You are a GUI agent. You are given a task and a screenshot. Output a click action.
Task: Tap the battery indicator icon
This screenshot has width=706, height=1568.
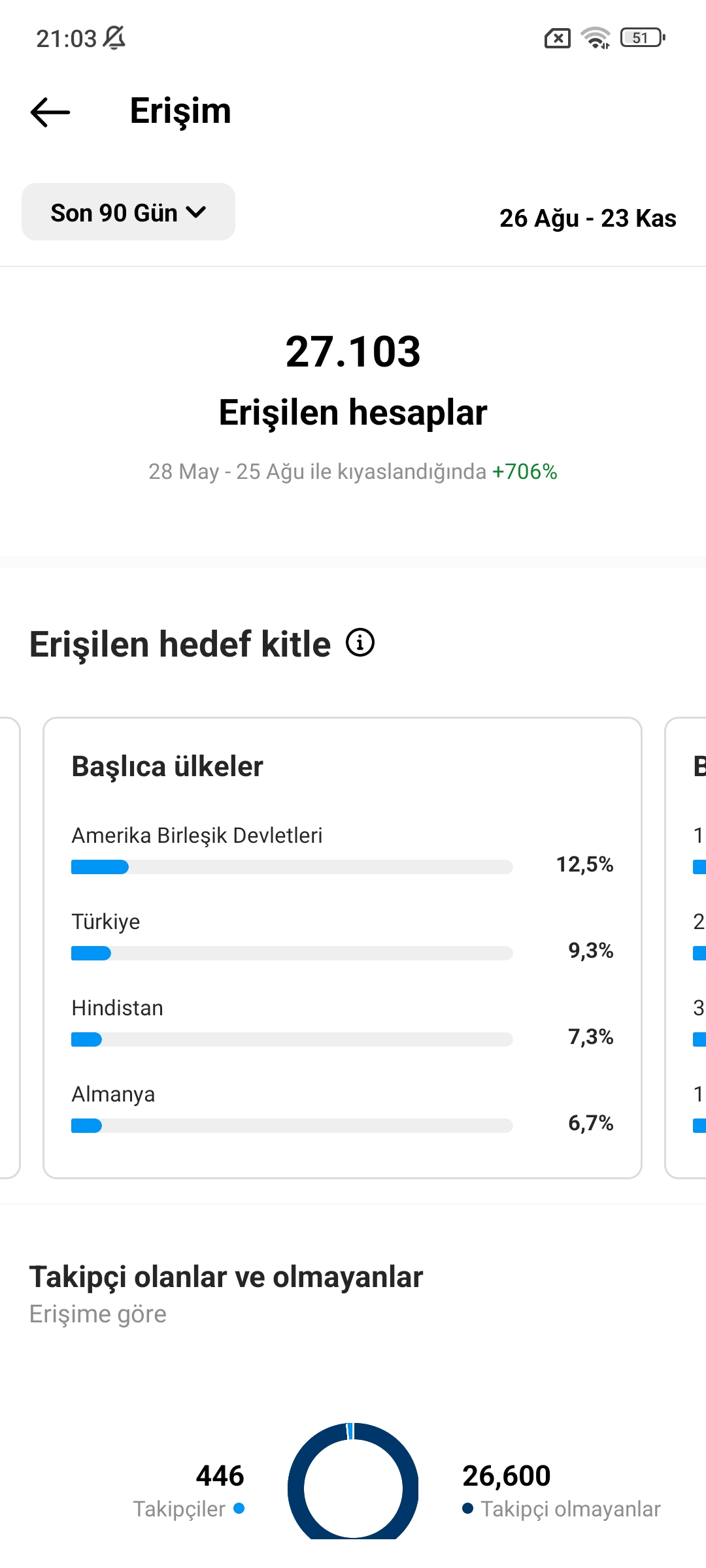(x=643, y=38)
